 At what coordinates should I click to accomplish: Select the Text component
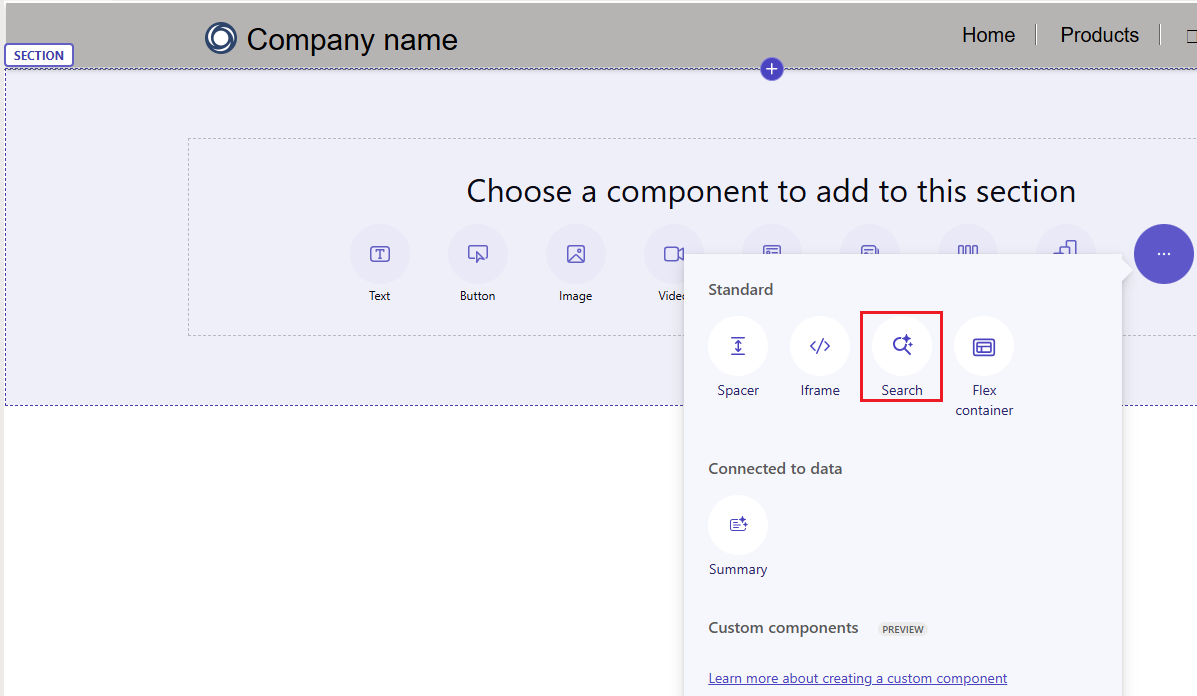point(380,254)
